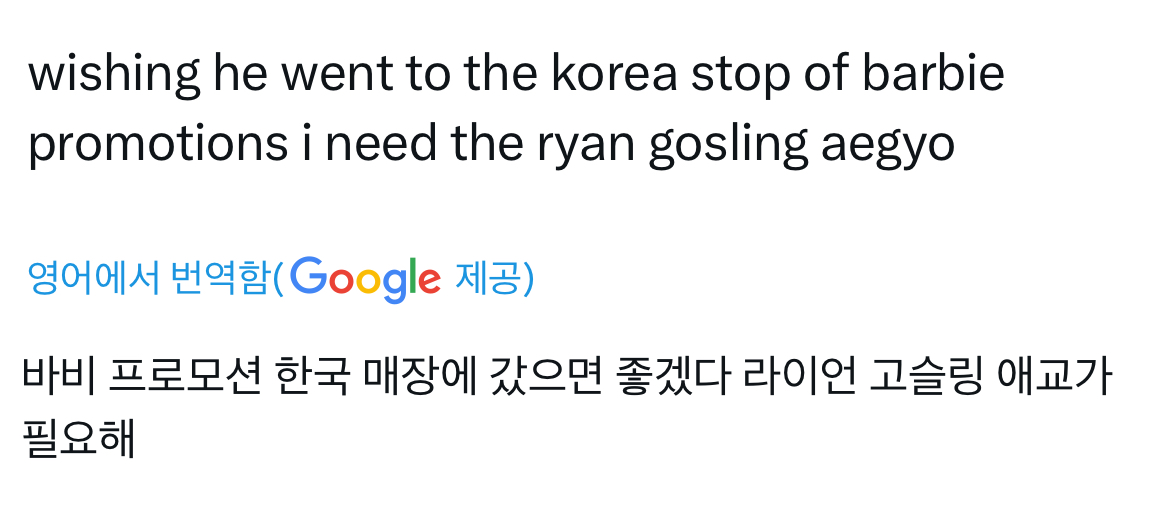The height and width of the screenshot is (527, 1170).
Task: Click the Korean word '한국'
Action: [x=312, y=377]
